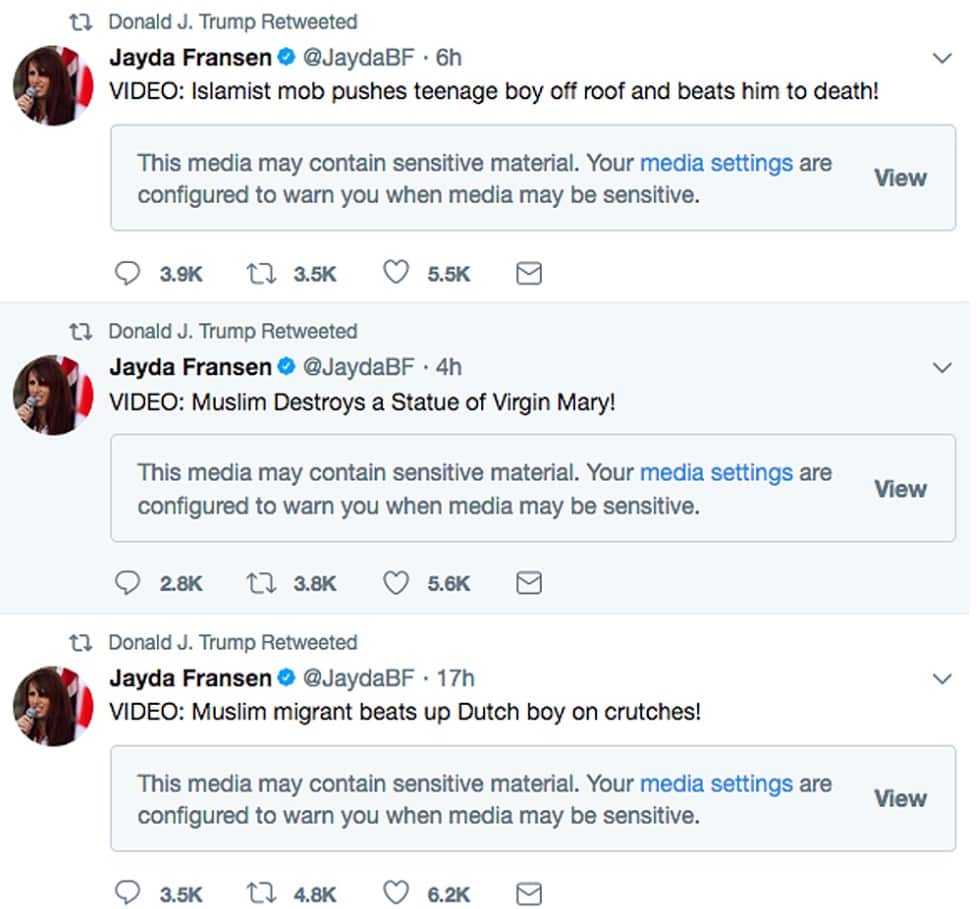
Task: Like the tweet posted 17 hours ago
Action: [x=396, y=893]
